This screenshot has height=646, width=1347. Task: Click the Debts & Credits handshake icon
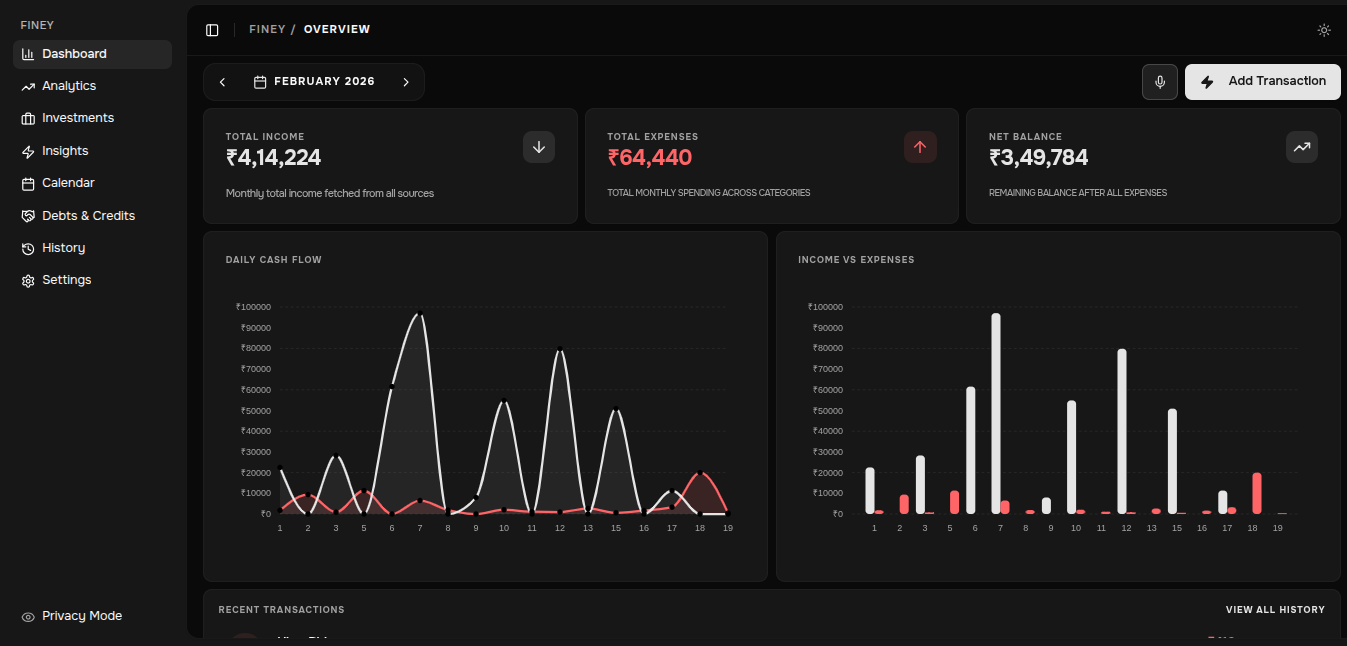(28, 216)
